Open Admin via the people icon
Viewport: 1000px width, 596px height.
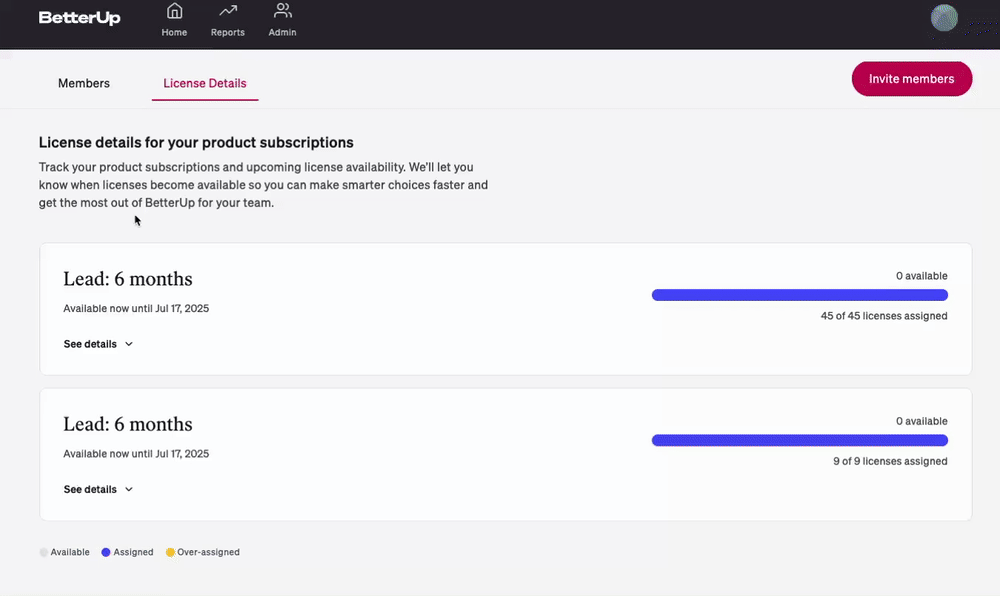[x=283, y=11]
